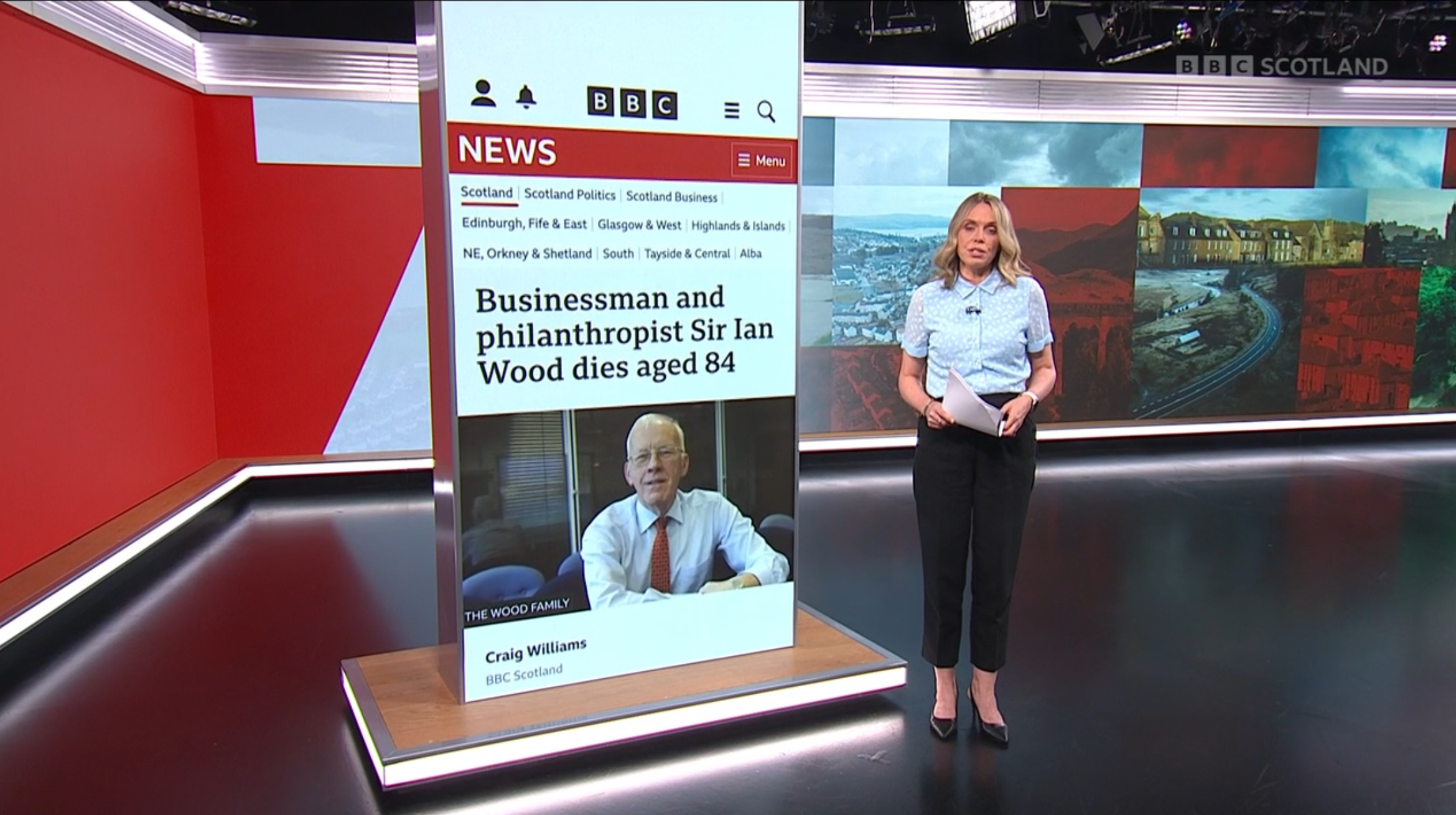Expand the red Menu button
Screen dimensions: 1456x815
762,161
